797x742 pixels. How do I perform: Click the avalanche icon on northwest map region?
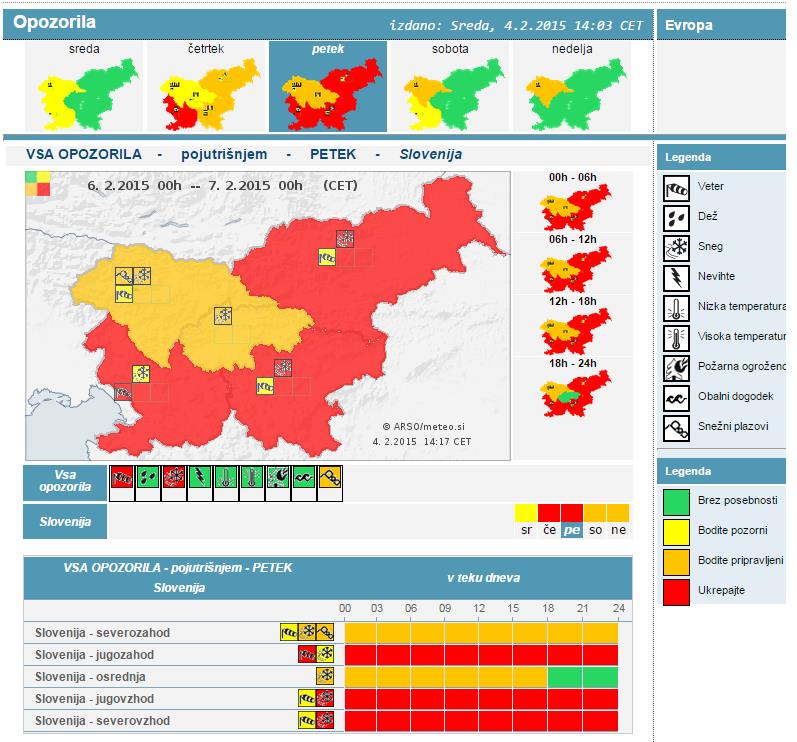coord(125,275)
